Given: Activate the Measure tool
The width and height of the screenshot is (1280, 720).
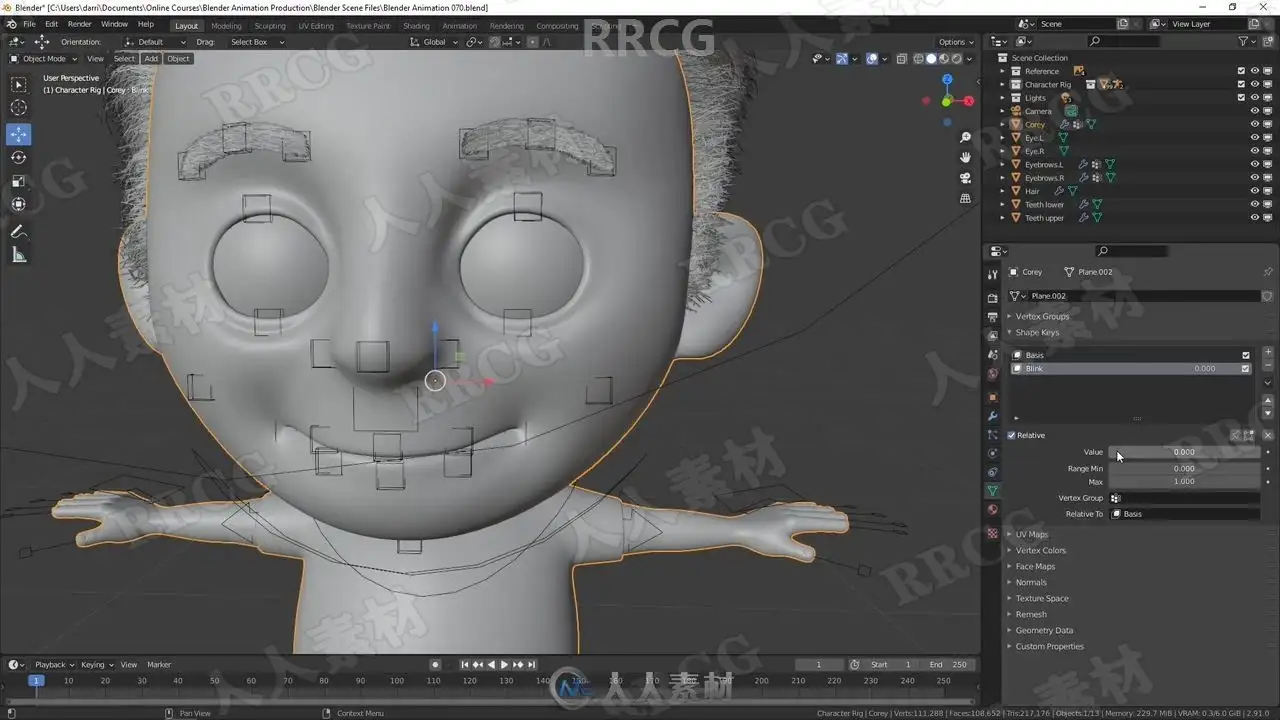Looking at the screenshot, I should 19,256.
